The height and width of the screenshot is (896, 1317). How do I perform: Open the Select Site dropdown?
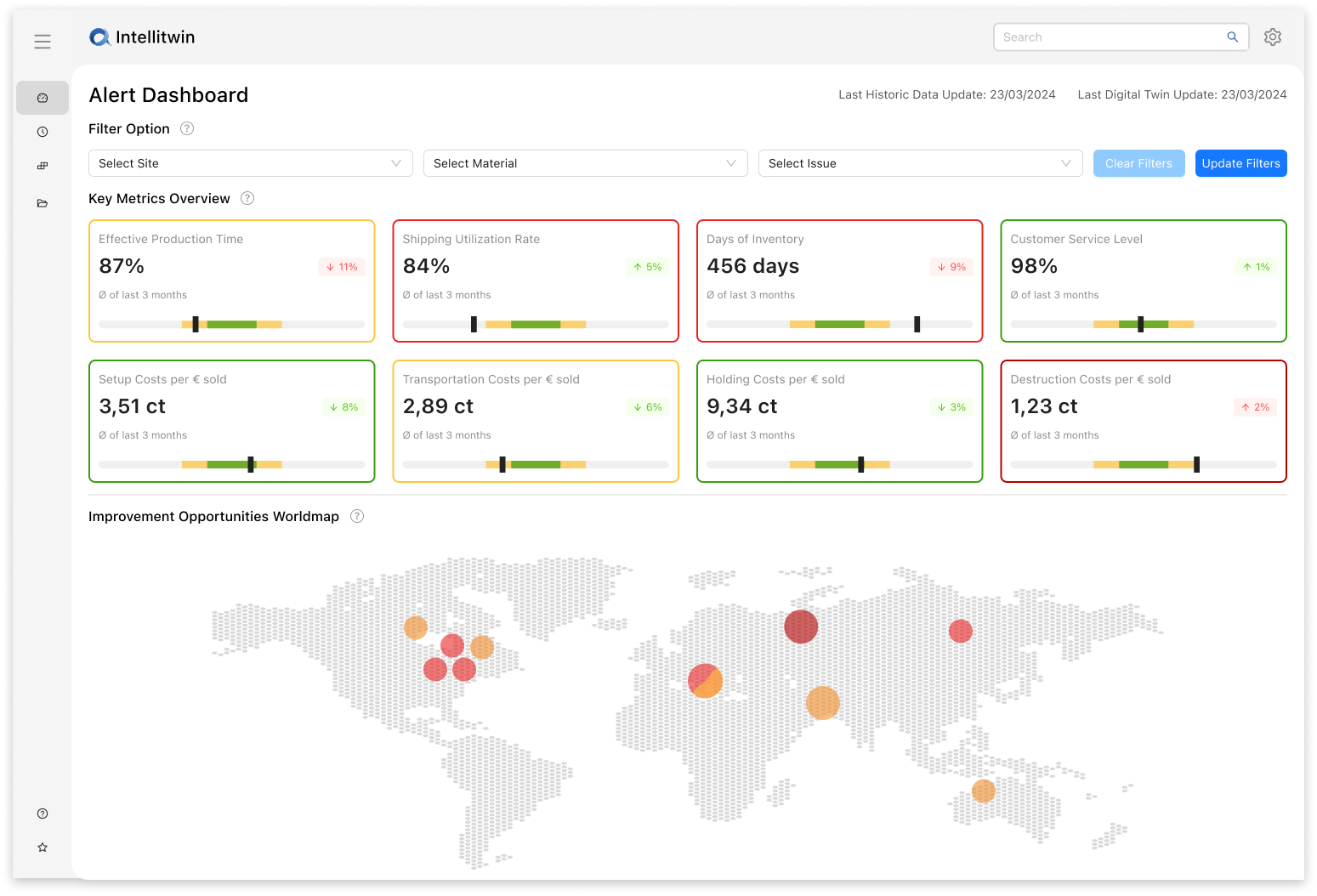[250, 163]
